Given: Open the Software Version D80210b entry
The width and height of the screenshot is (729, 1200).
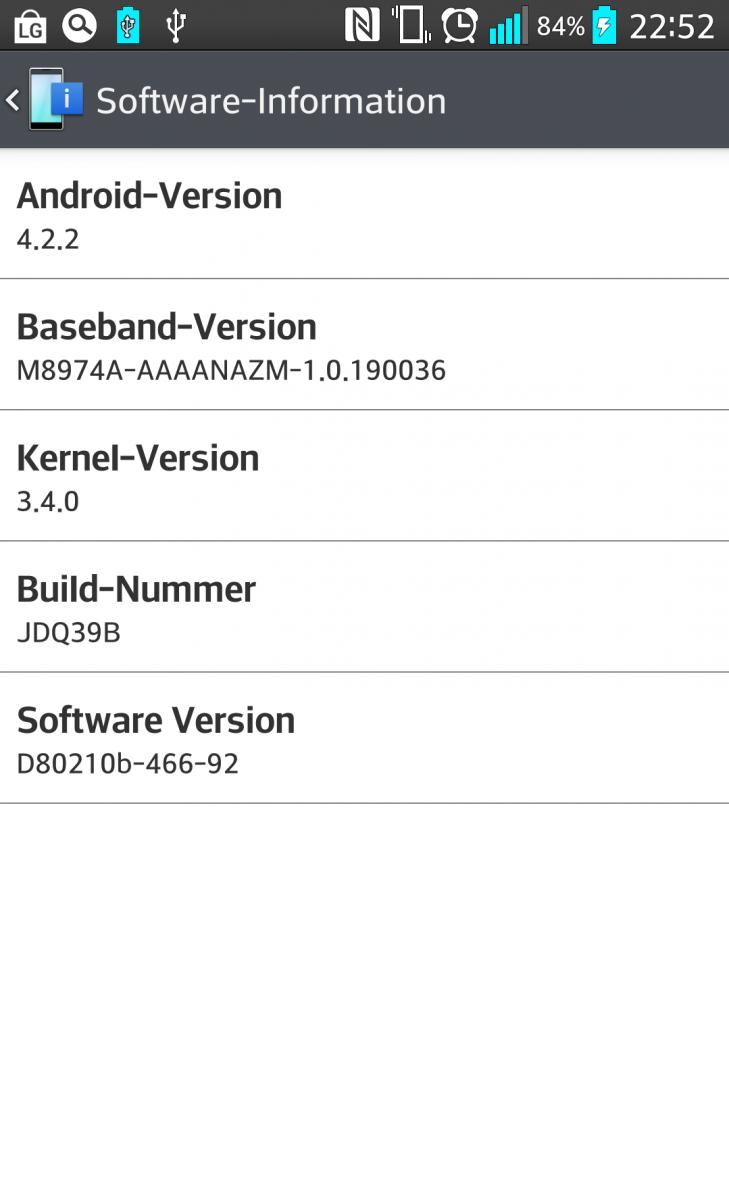Looking at the screenshot, I should pyautogui.click(x=364, y=737).
